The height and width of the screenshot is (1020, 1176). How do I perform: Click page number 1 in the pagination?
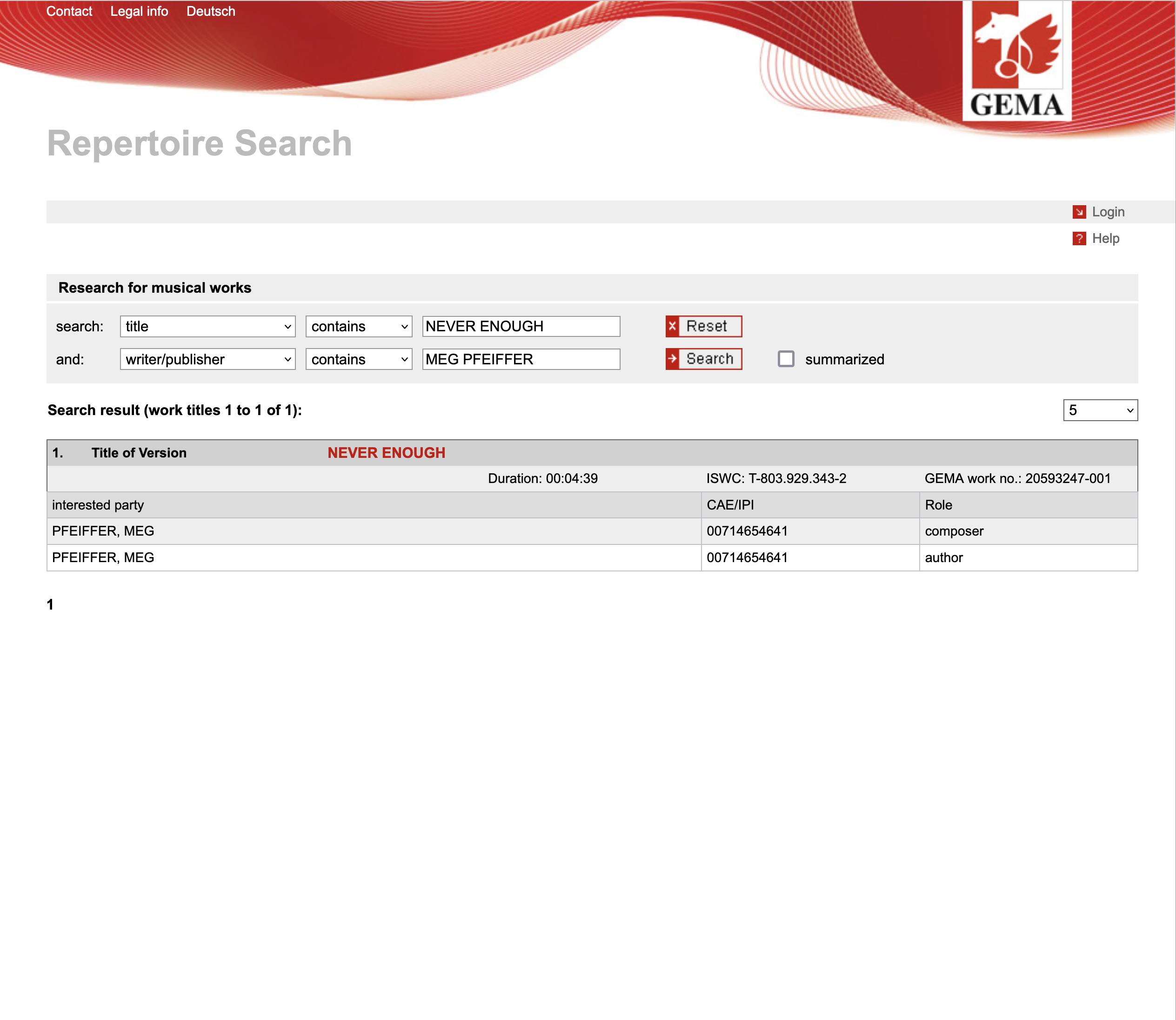(50, 604)
